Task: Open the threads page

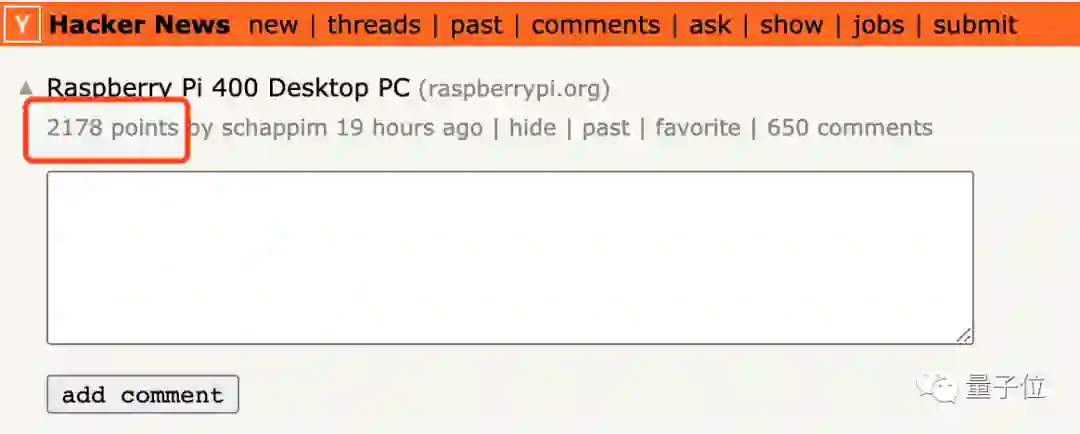Action: tap(374, 25)
